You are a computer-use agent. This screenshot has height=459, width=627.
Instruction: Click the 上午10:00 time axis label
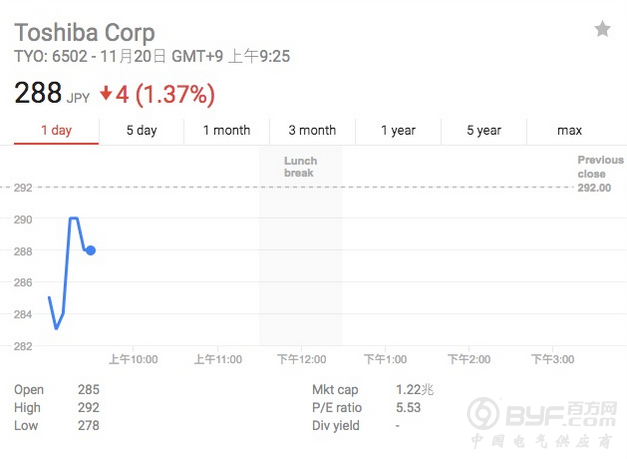point(133,359)
